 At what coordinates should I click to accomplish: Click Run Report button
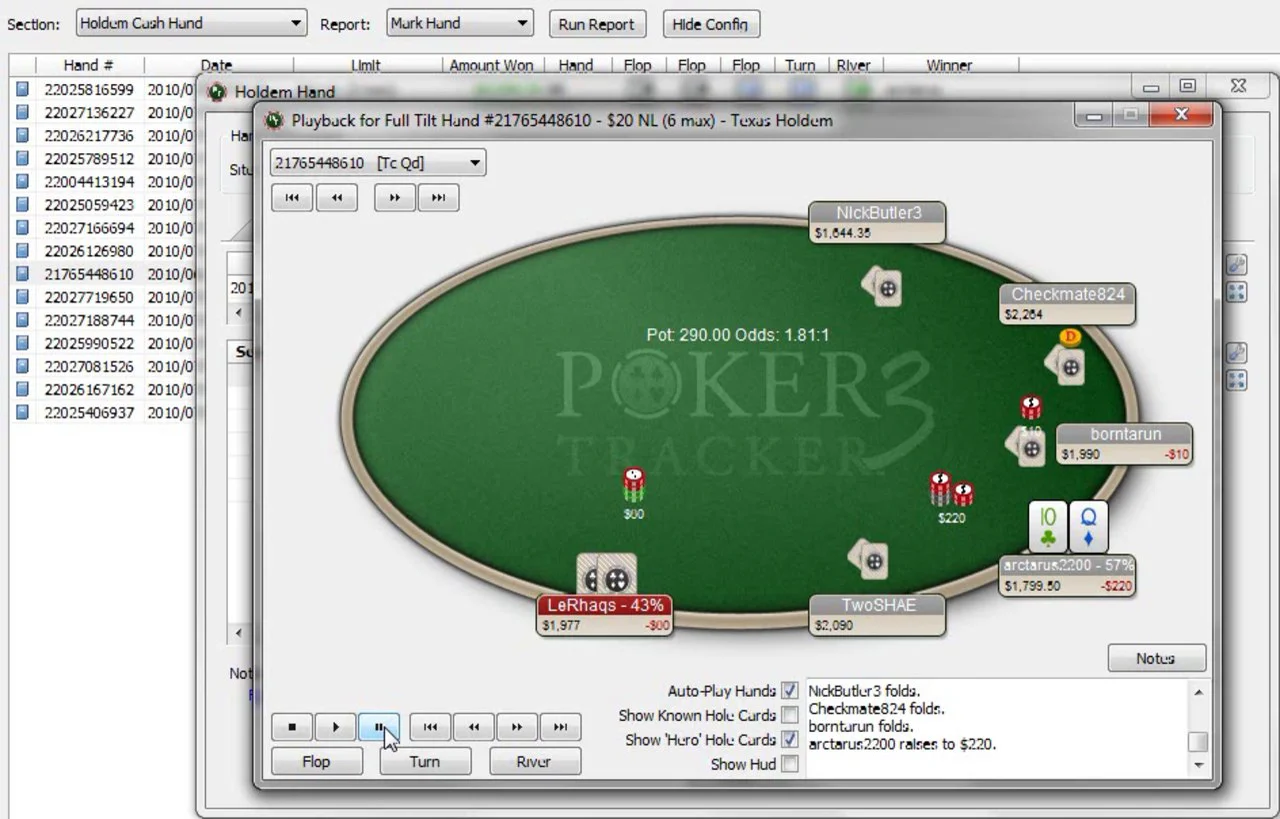point(597,24)
